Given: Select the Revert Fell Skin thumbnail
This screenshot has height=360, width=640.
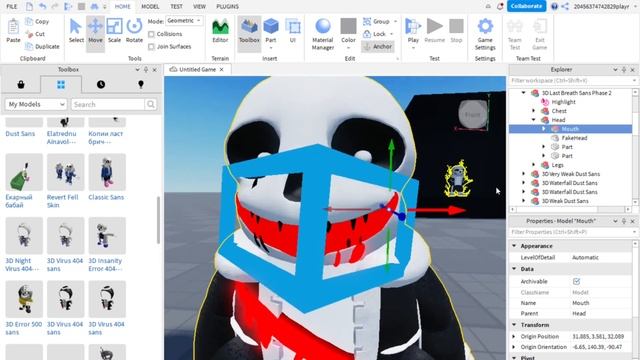Looking at the screenshot, I should point(65,172).
